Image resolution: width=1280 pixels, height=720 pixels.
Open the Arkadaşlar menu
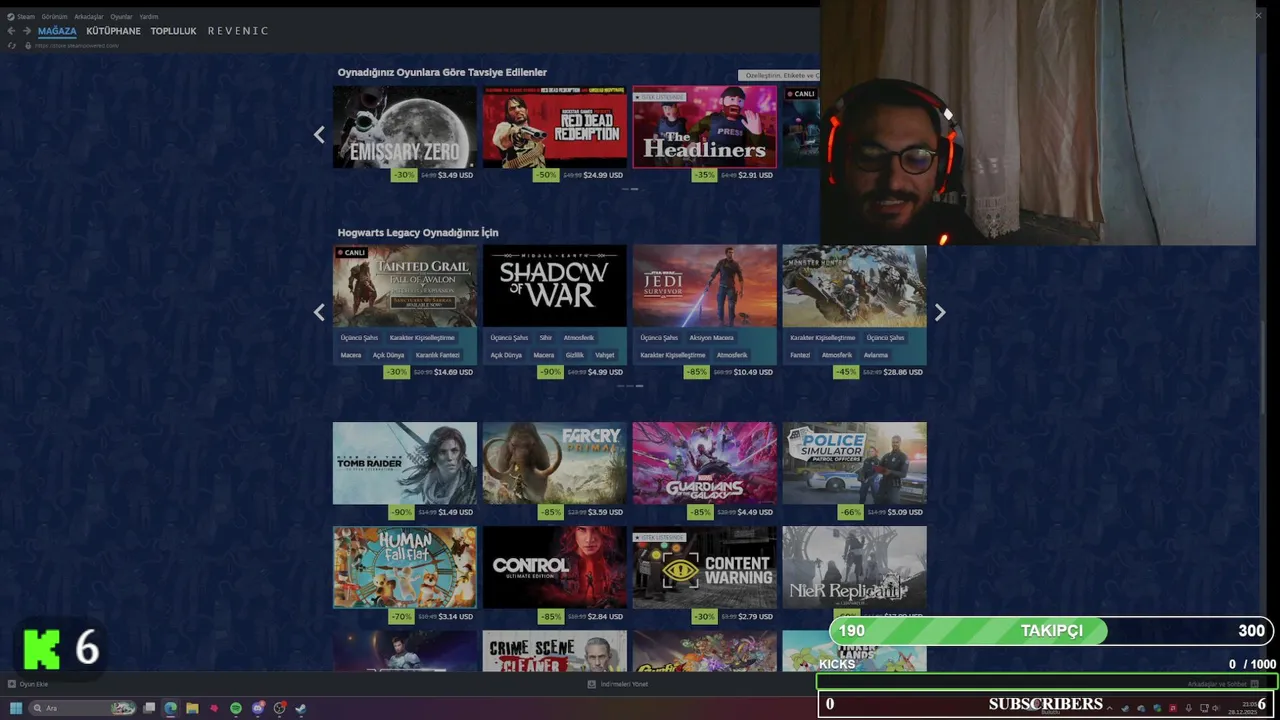tap(89, 17)
